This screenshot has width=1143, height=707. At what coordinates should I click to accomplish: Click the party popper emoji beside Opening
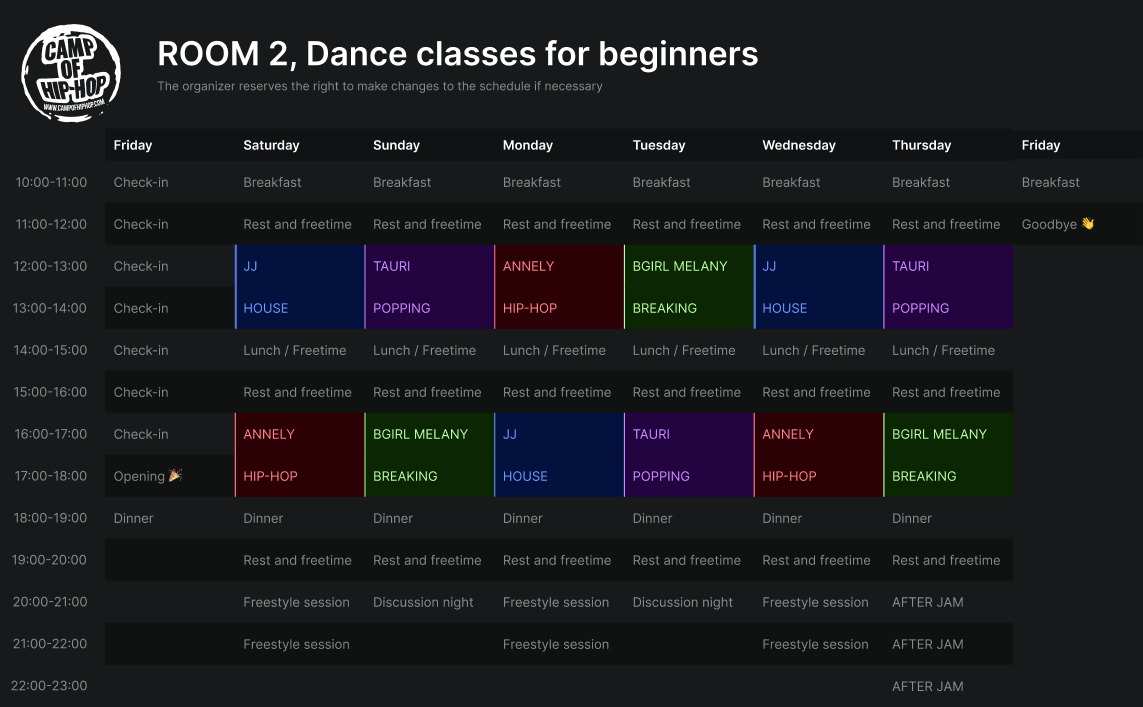click(175, 475)
